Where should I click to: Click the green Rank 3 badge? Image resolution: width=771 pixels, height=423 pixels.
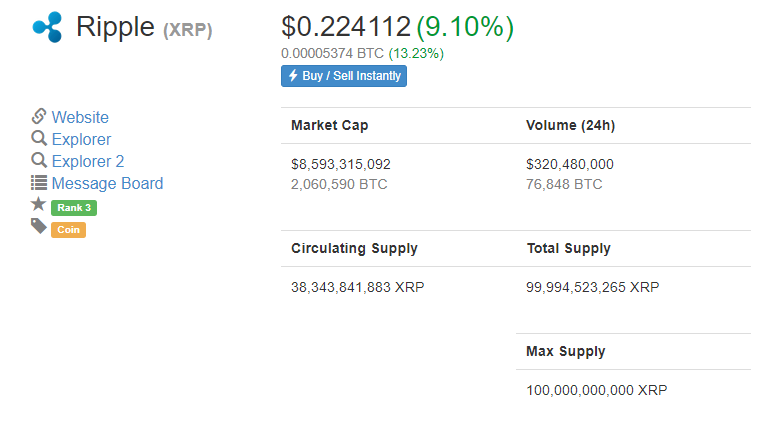74,208
